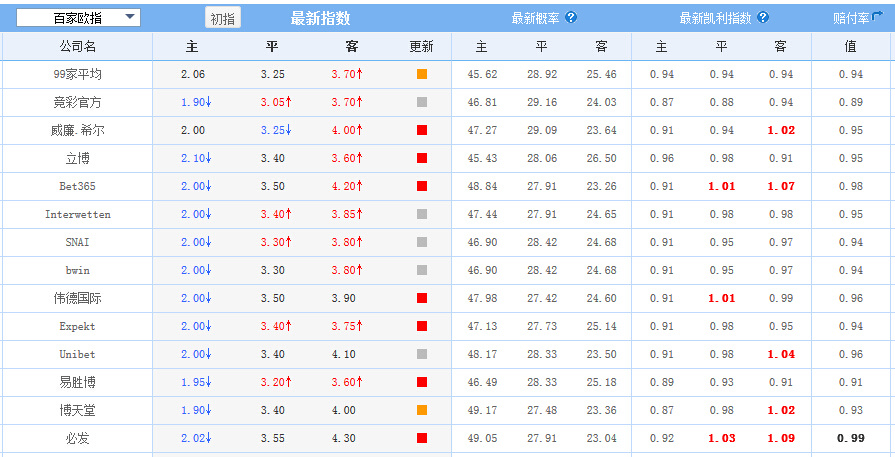Click away odds 4.30 for 必发
The image size is (895, 457).
(344, 438)
